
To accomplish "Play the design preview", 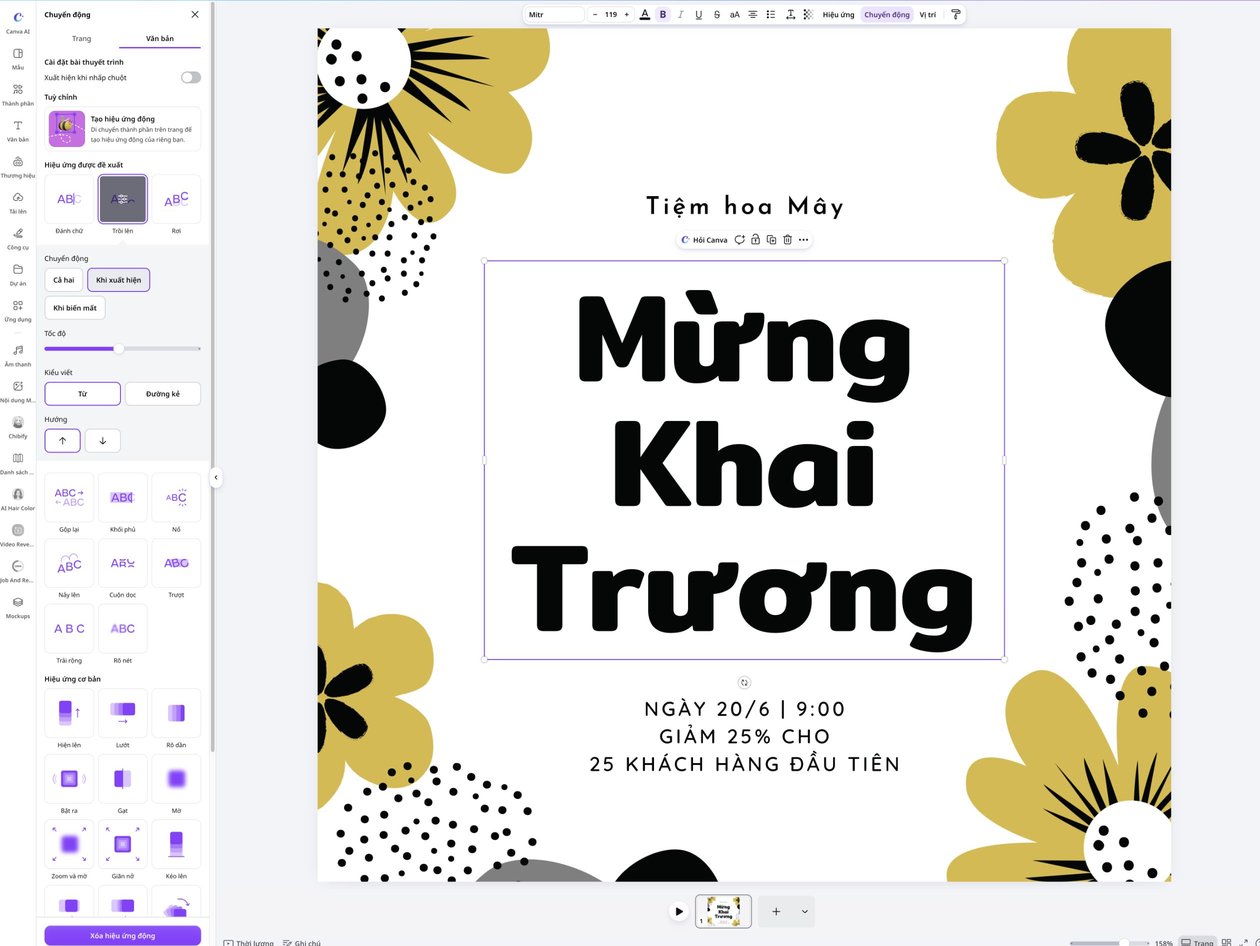I will (679, 911).
